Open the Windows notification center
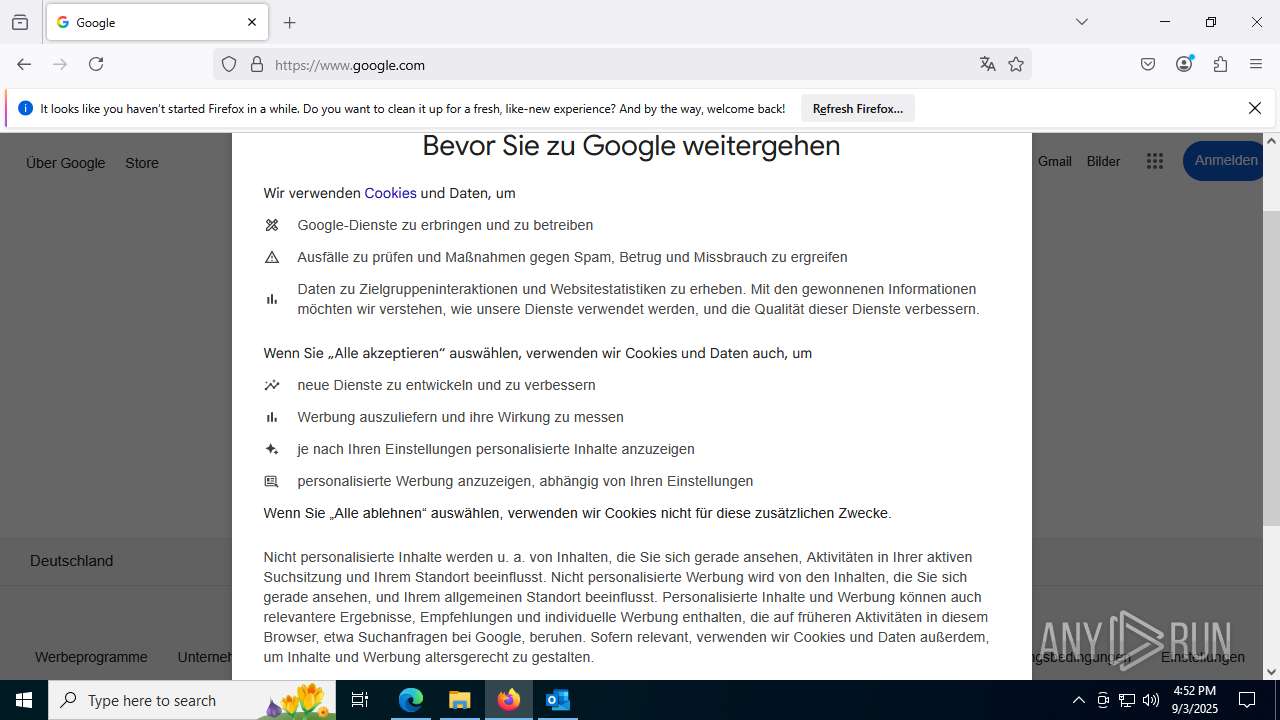1280x720 pixels. point(1247,700)
